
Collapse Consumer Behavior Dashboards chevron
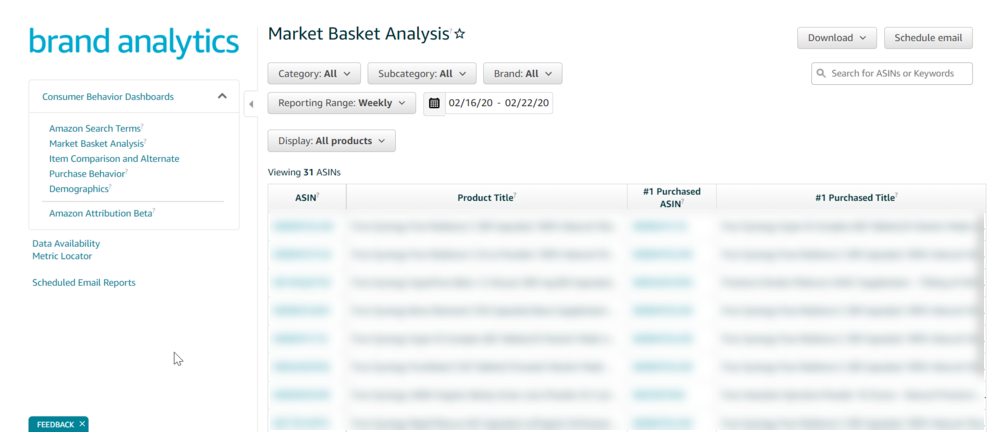tap(222, 96)
